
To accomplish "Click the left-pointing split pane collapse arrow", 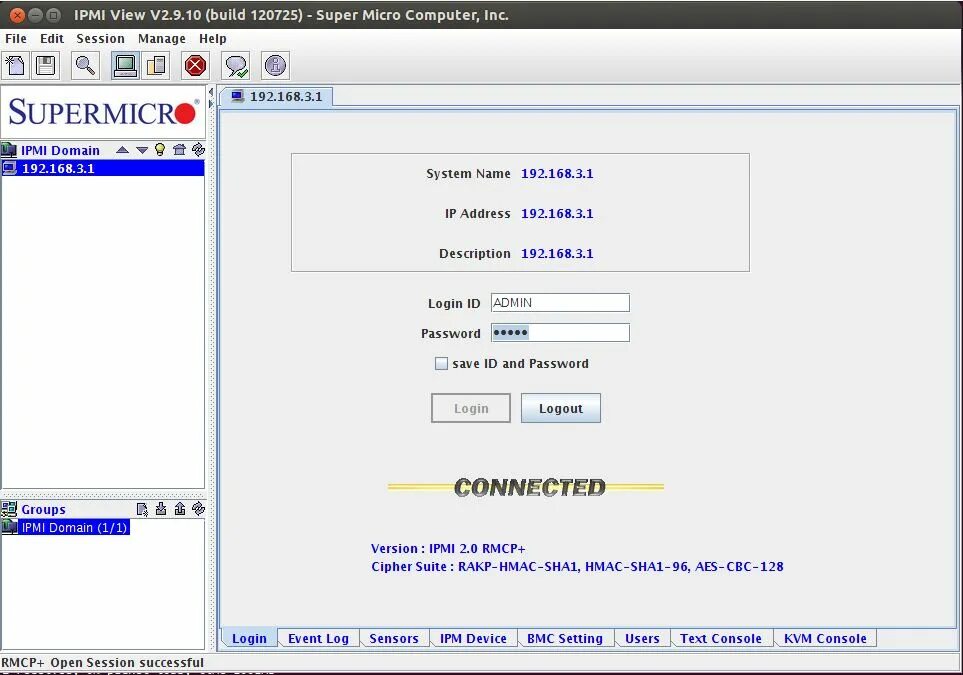I will [211, 93].
